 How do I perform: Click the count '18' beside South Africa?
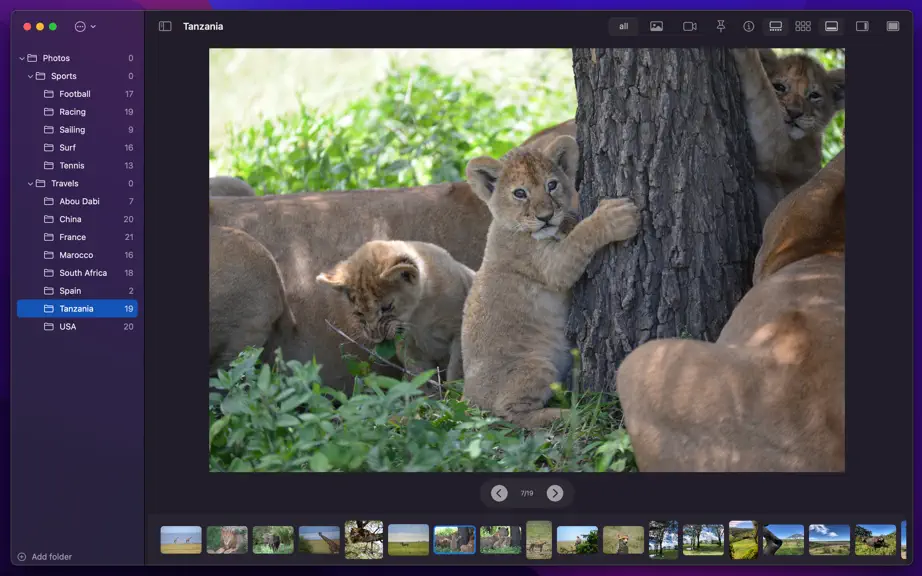click(129, 273)
